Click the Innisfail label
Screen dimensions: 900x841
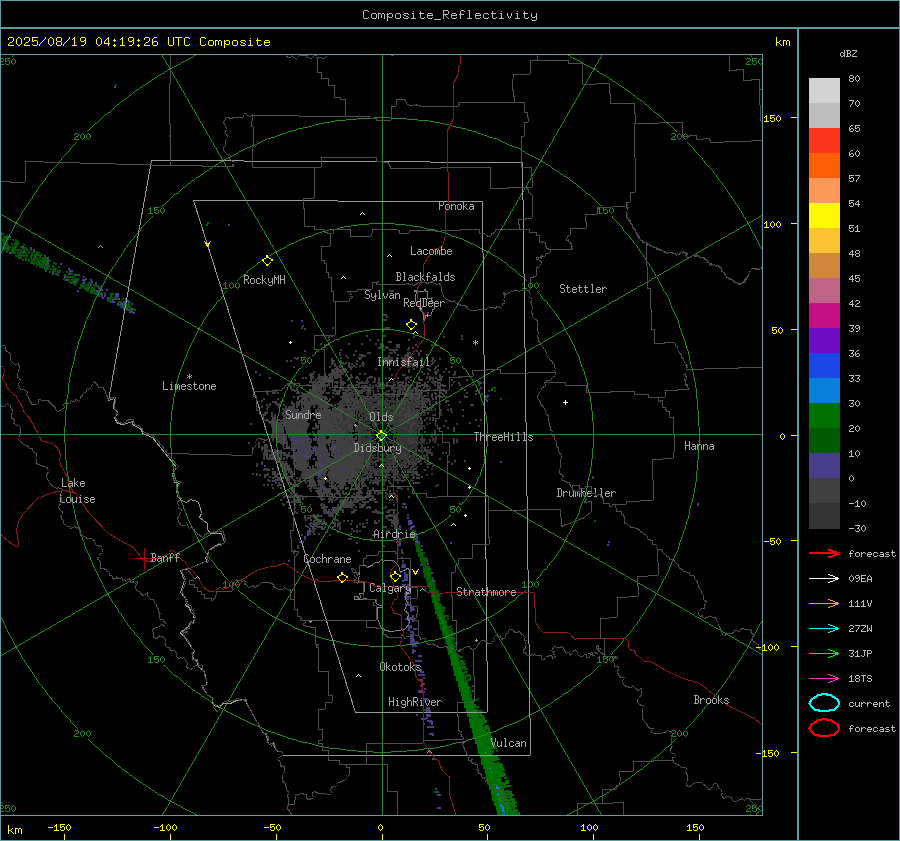(403, 362)
